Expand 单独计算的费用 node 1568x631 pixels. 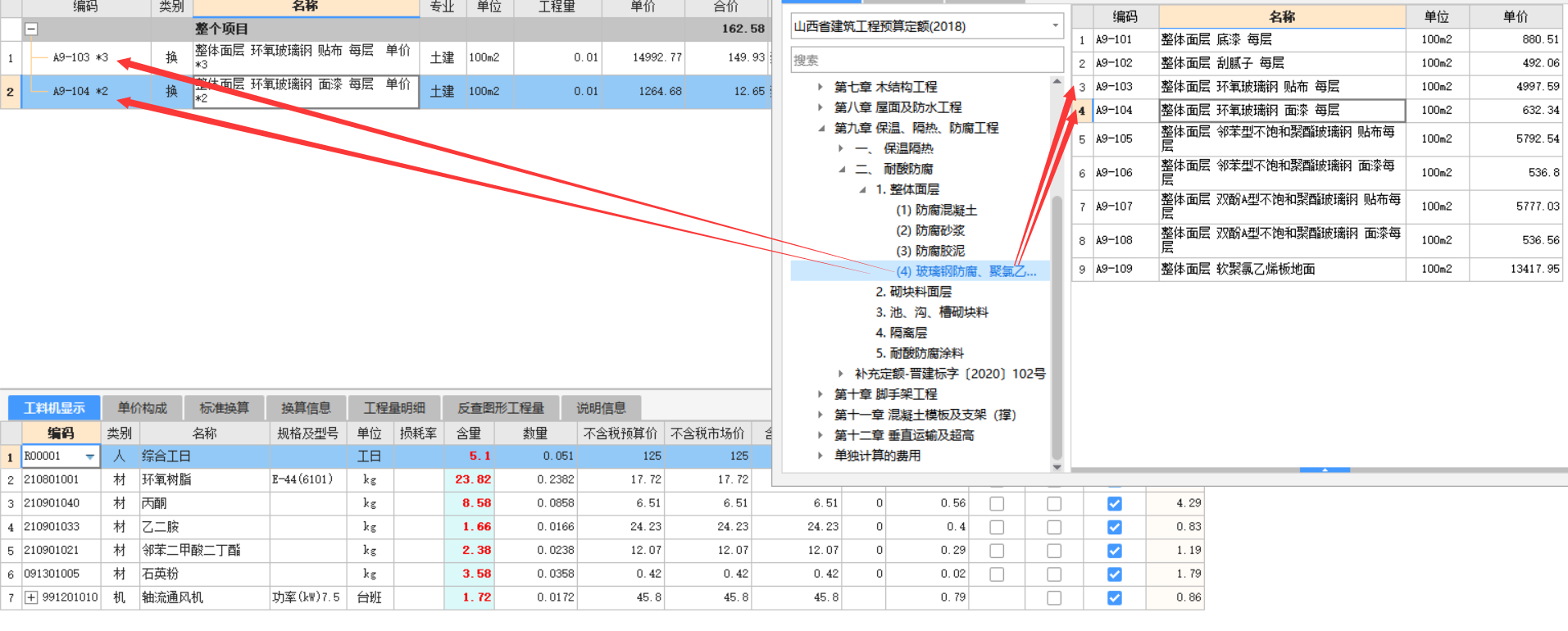pyautogui.click(x=820, y=456)
